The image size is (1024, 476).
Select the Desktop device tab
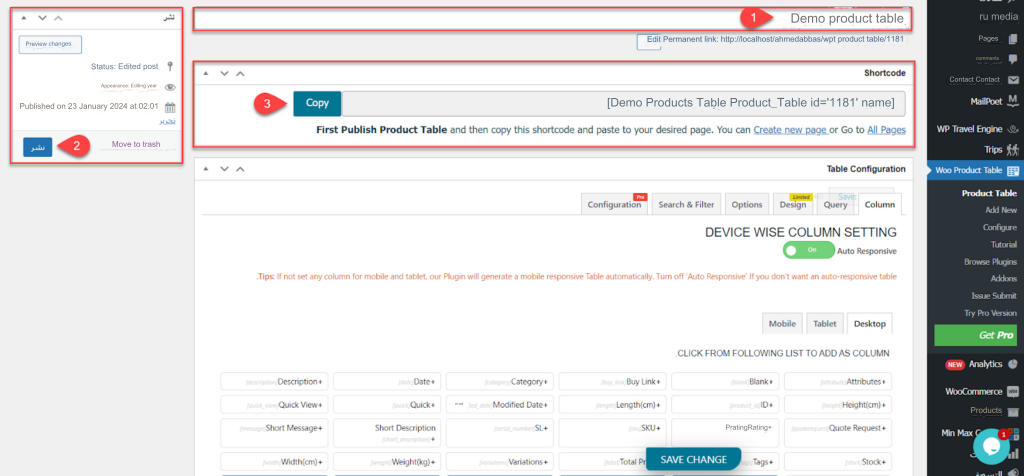[870, 324]
